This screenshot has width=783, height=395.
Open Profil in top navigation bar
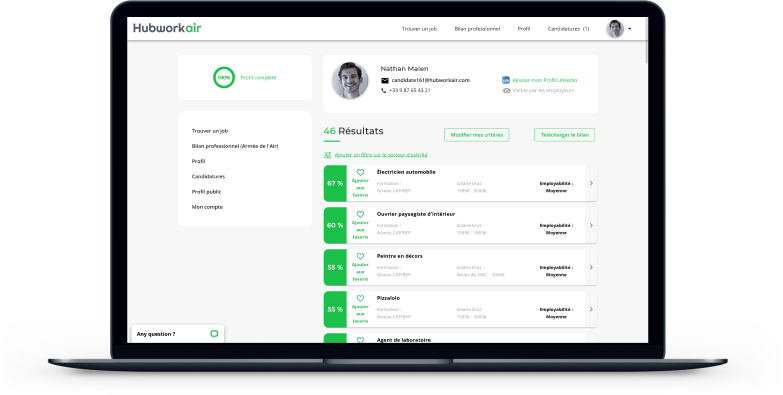pyautogui.click(x=523, y=29)
